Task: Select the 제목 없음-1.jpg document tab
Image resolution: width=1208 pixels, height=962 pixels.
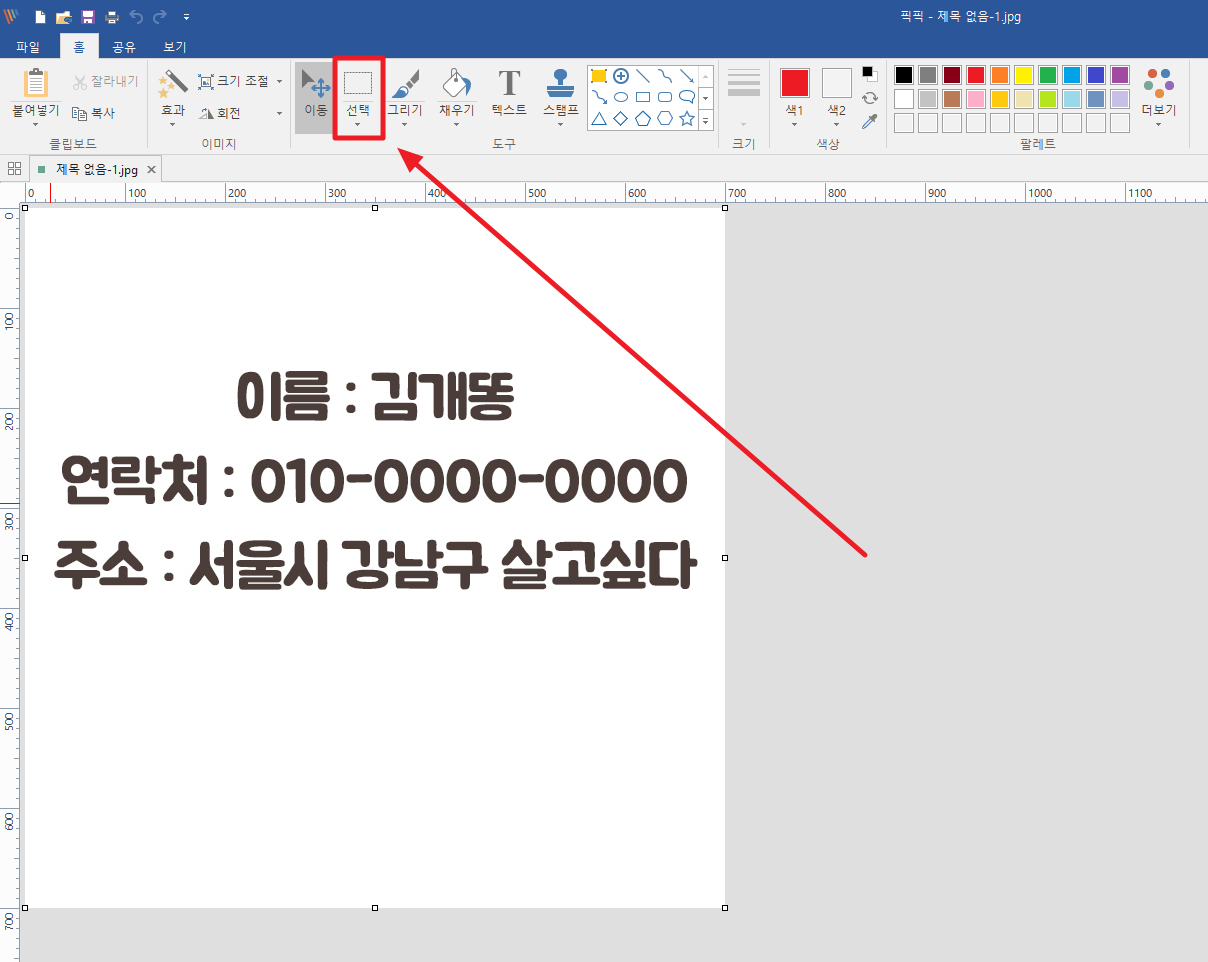Action: (x=96, y=169)
